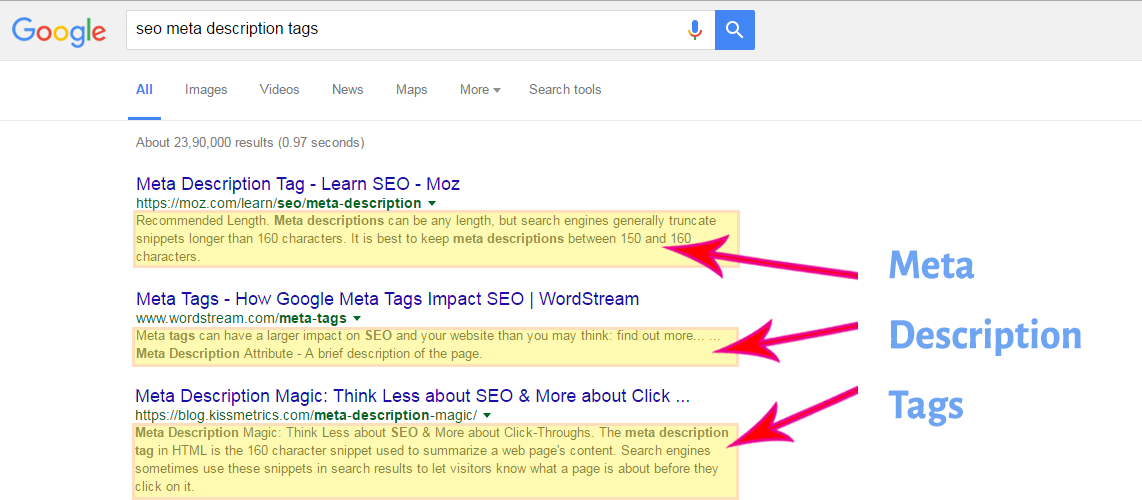This screenshot has width=1142, height=500.
Task: Expand the arrow beside the kissmetrics.com URL
Action: (487, 415)
